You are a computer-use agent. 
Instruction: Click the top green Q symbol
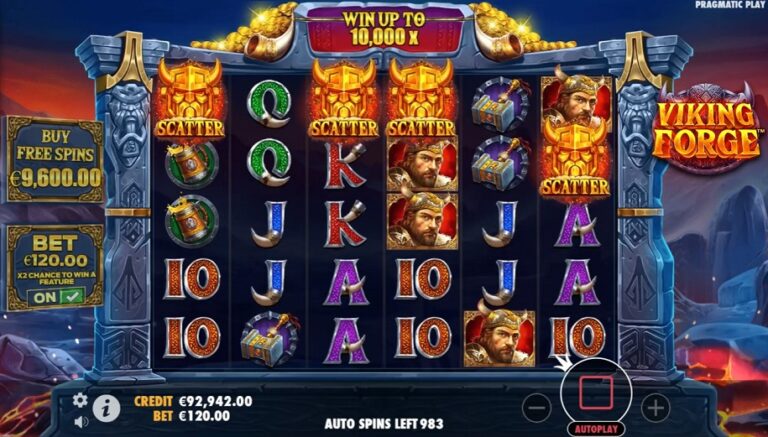(268, 104)
